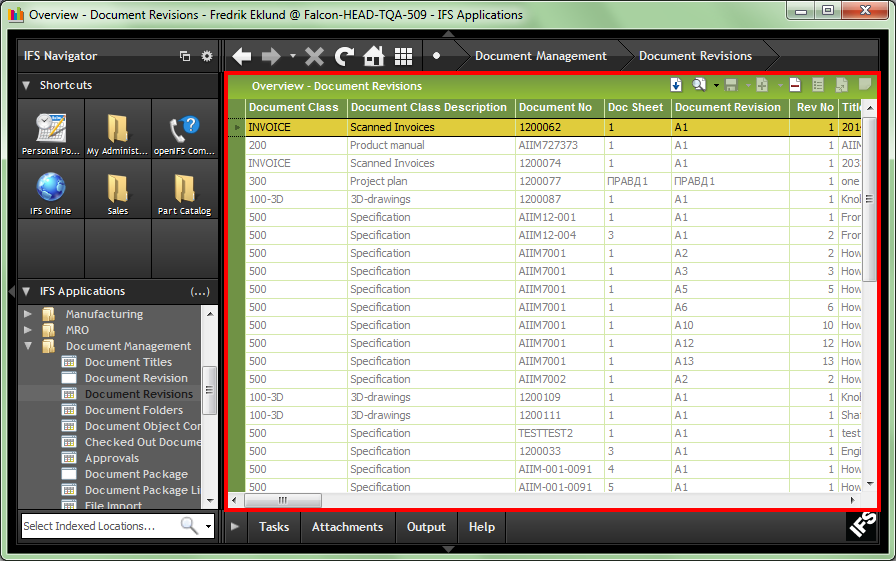The image size is (896, 561).
Task: Click the Populate (blue down arrow) icon
Action: pos(676,85)
